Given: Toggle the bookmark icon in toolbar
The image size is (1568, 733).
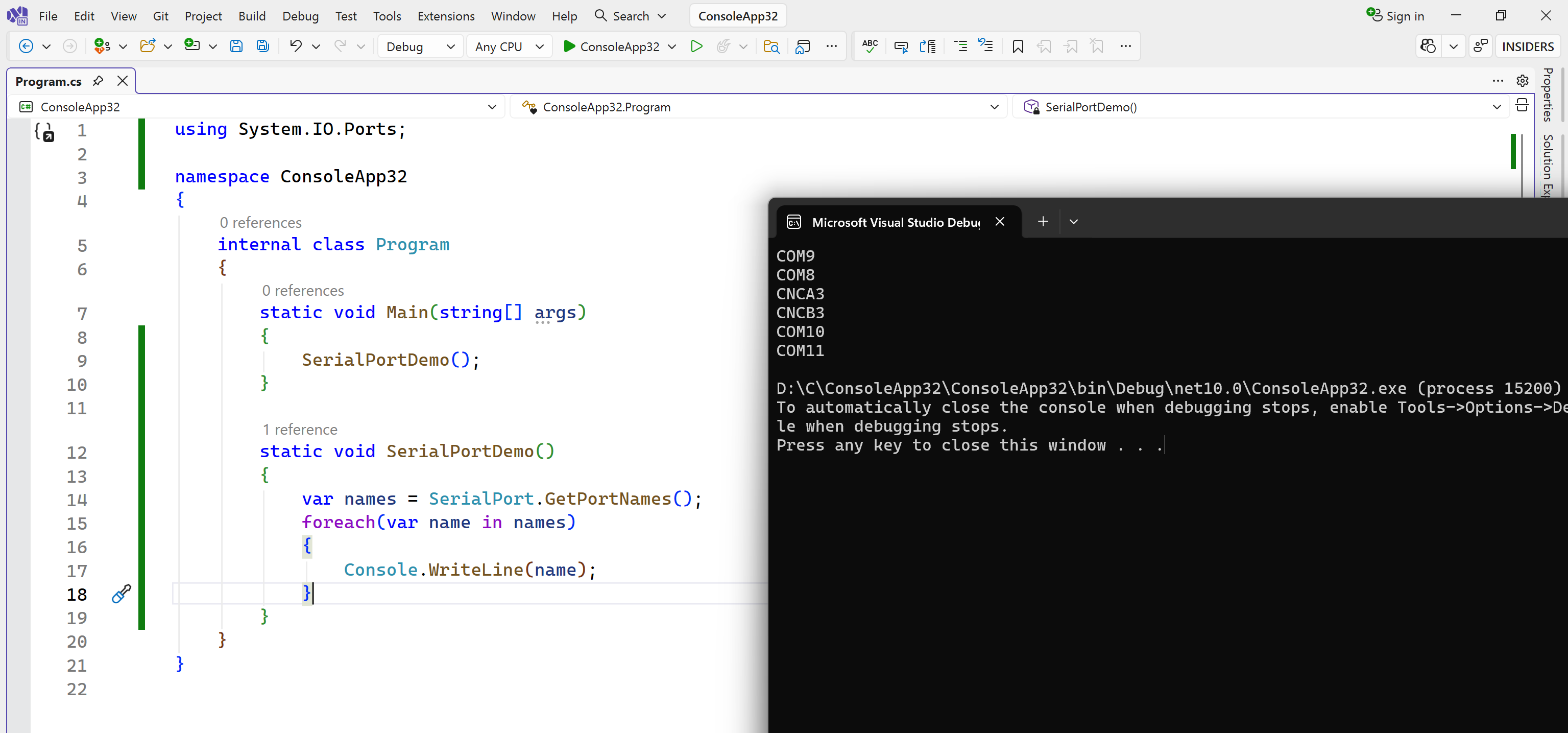Looking at the screenshot, I should tap(1017, 46).
